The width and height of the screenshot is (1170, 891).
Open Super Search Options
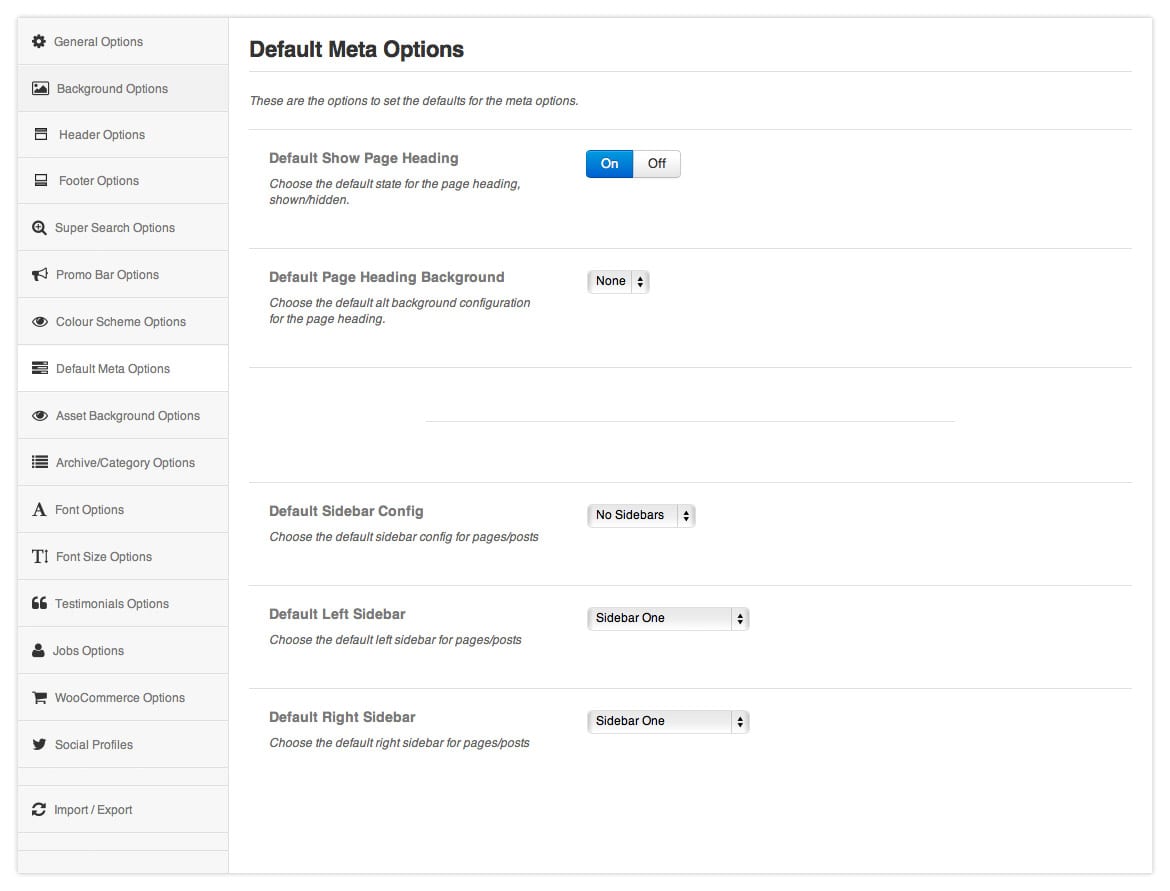pyautogui.click(x=123, y=228)
